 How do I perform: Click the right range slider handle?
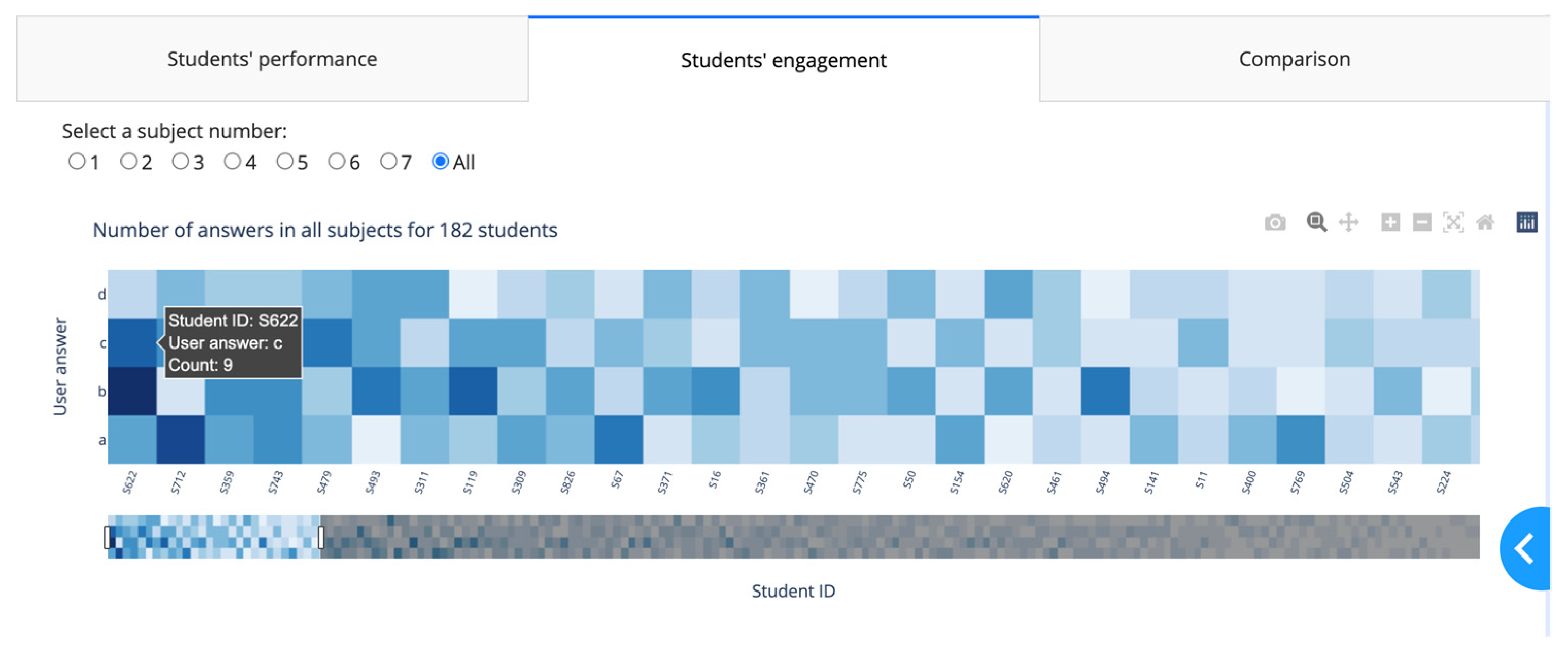(x=321, y=537)
